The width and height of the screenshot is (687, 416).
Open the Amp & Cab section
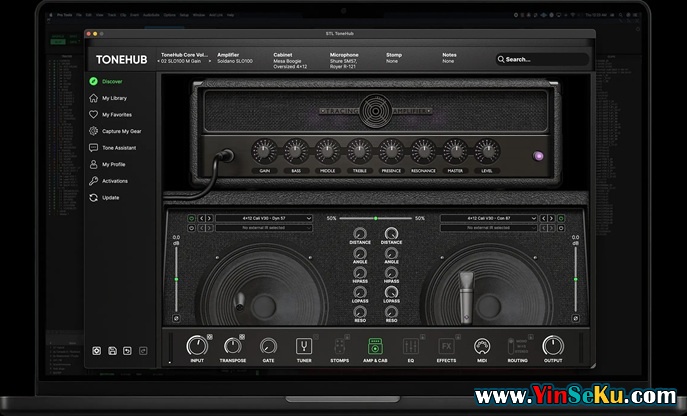point(376,346)
